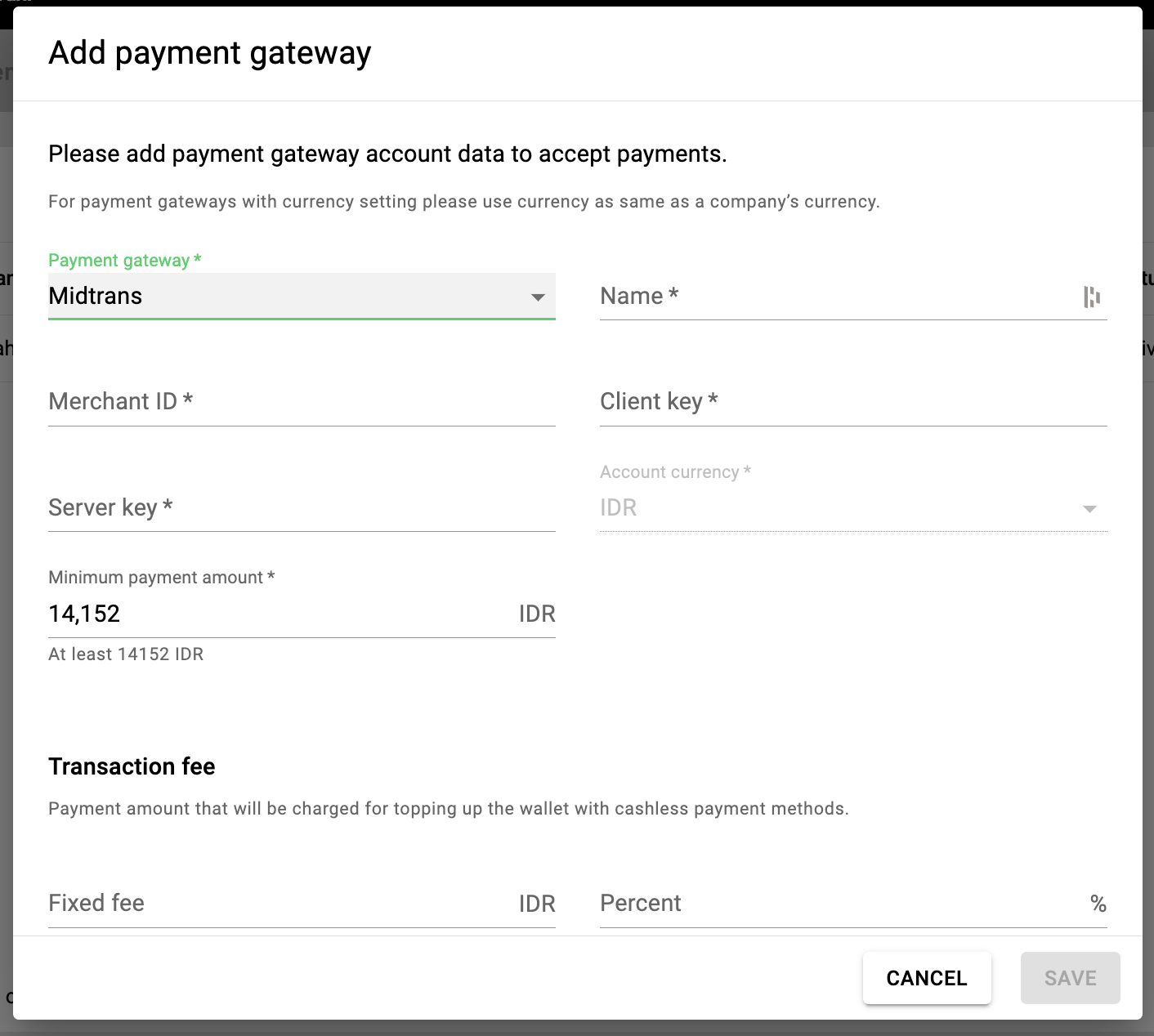Select the IDR account currency field

[834, 508]
